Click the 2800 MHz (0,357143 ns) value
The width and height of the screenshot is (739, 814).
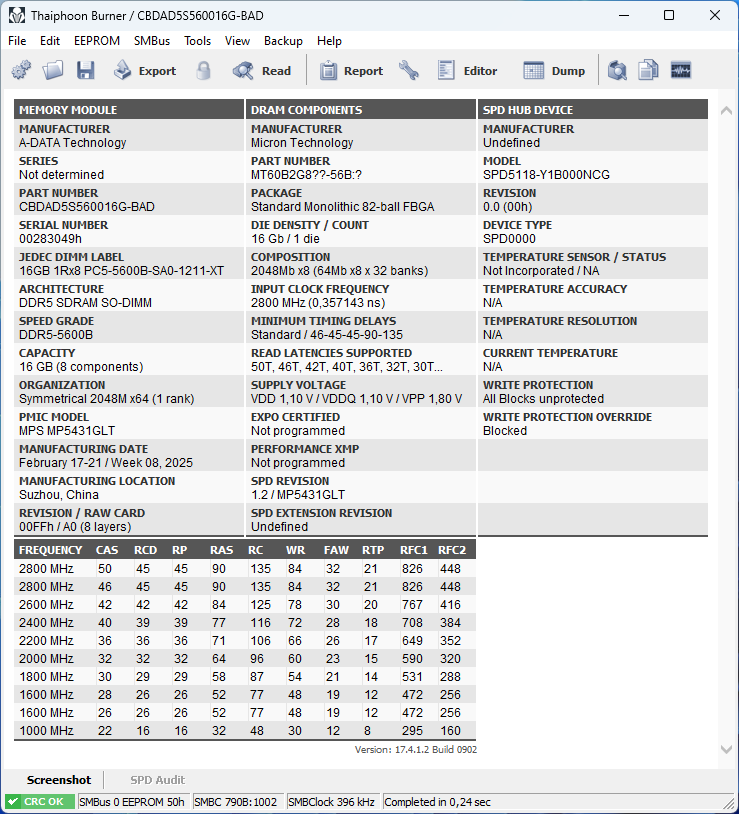click(318, 303)
